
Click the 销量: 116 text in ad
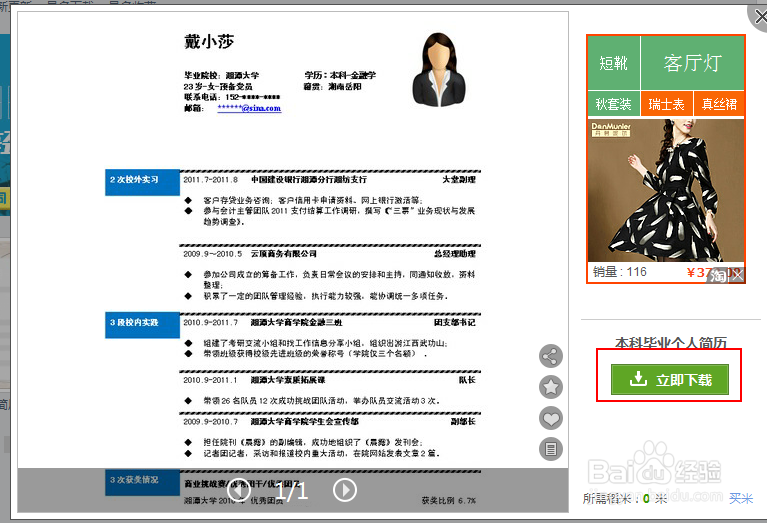point(620,272)
